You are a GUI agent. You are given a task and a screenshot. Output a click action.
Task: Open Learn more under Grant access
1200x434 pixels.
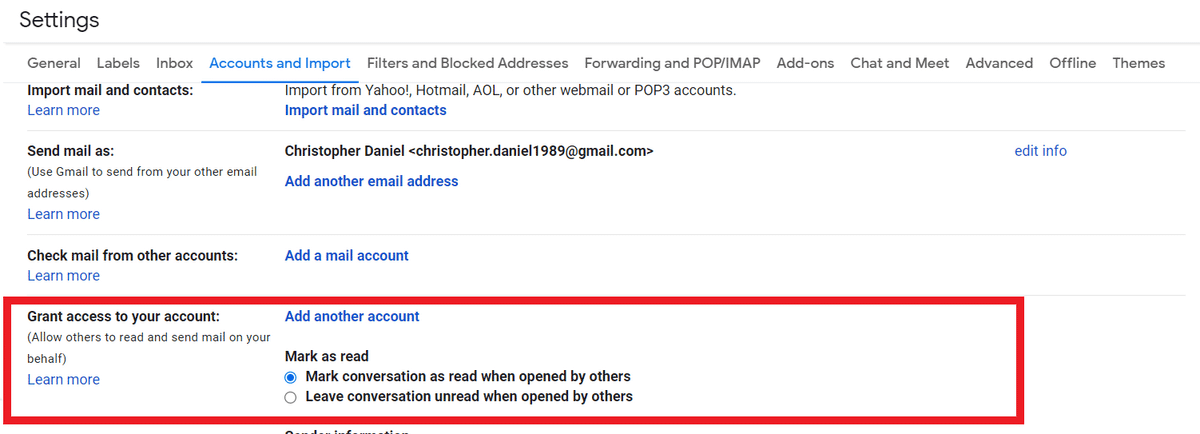tap(64, 379)
